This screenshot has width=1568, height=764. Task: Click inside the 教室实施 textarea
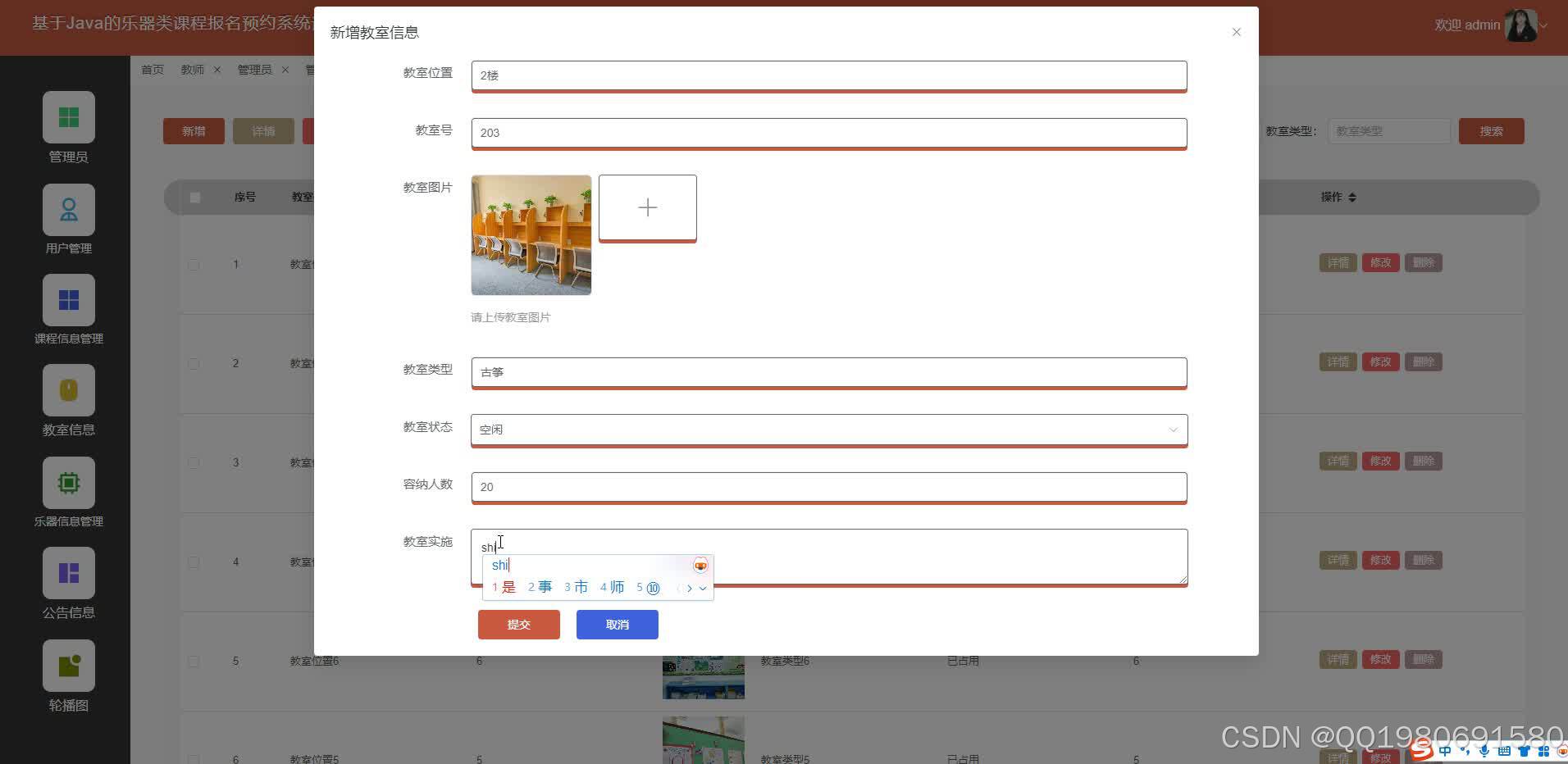pyautogui.click(x=829, y=557)
